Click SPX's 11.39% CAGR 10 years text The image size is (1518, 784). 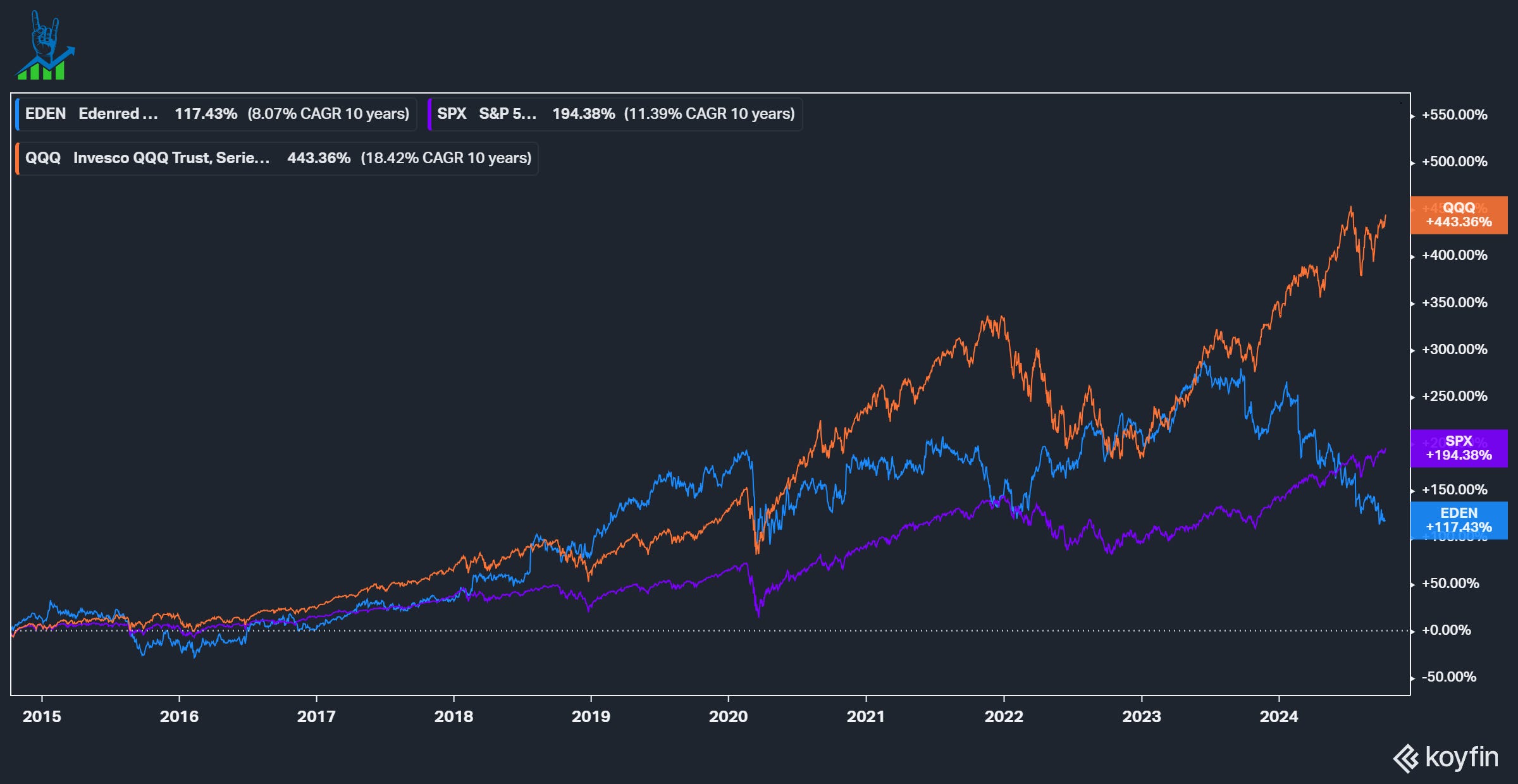(709, 114)
